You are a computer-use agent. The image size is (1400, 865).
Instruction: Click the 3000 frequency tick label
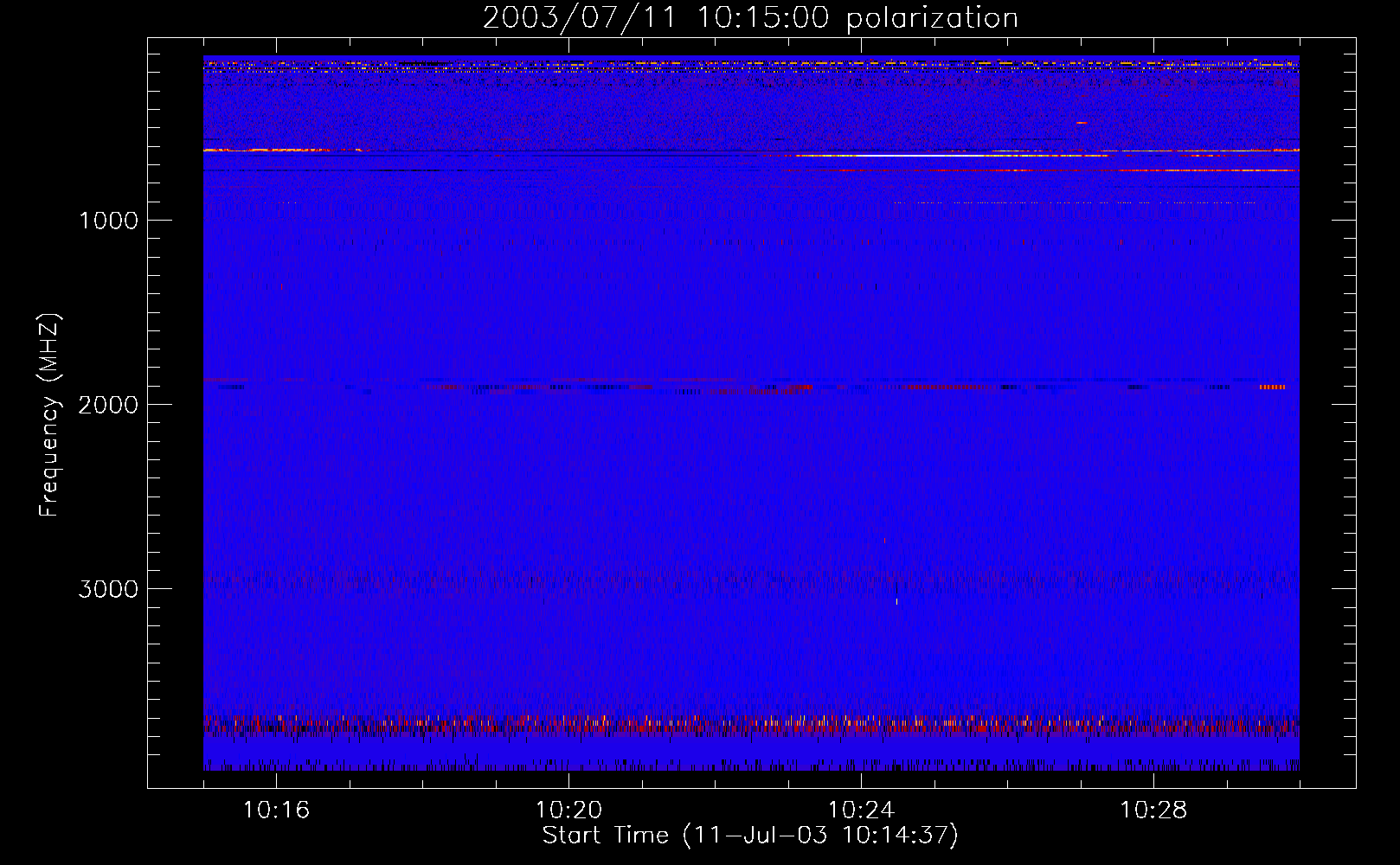pyautogui.click(x=108, y=589)
